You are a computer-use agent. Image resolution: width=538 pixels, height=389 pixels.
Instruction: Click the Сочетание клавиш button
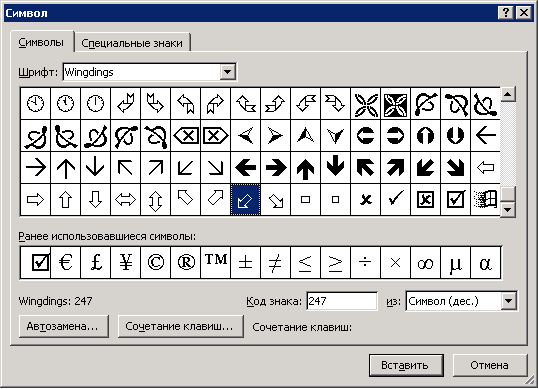click(180, 326)
